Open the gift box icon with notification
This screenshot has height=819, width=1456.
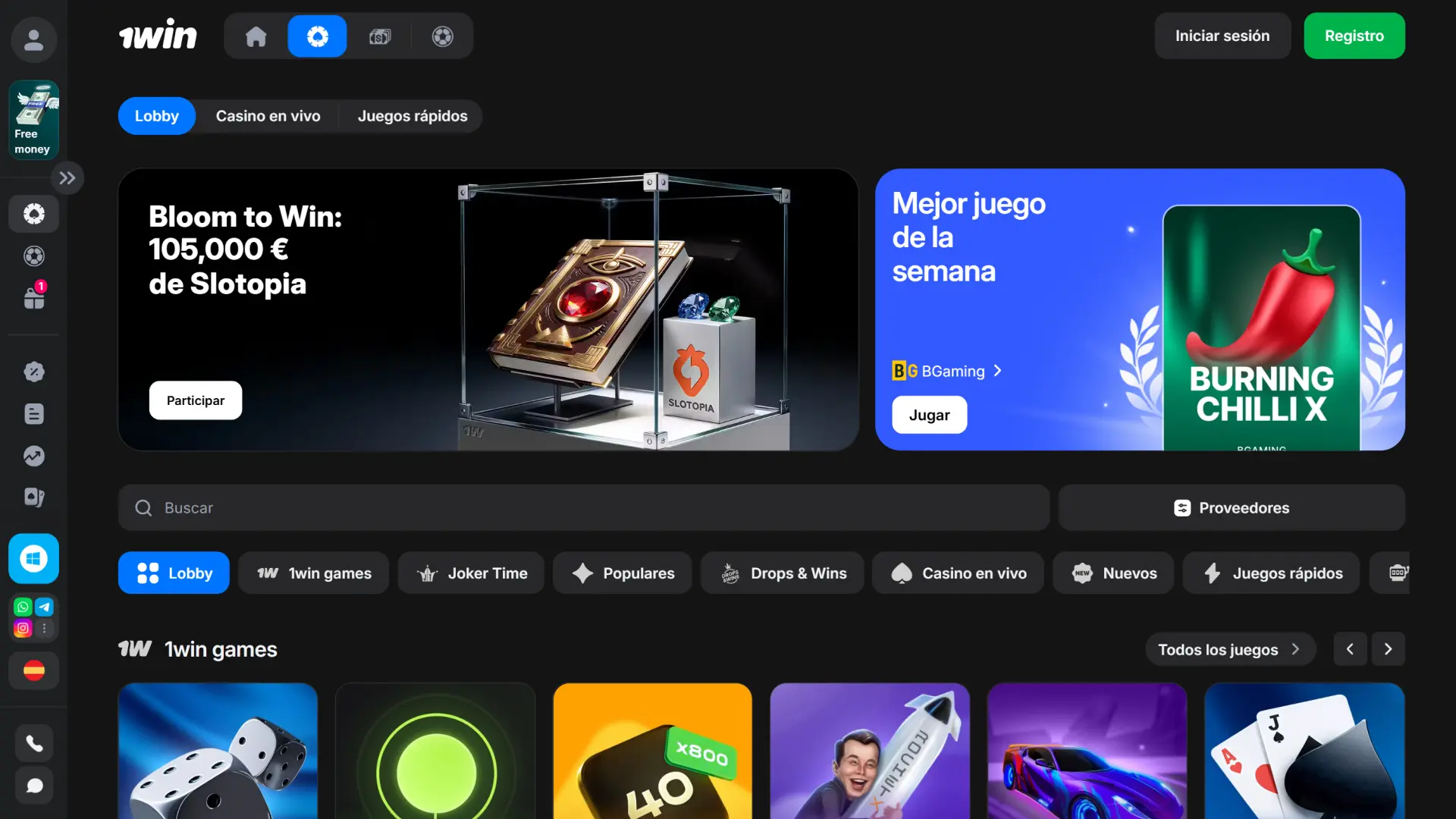(33, 297)
